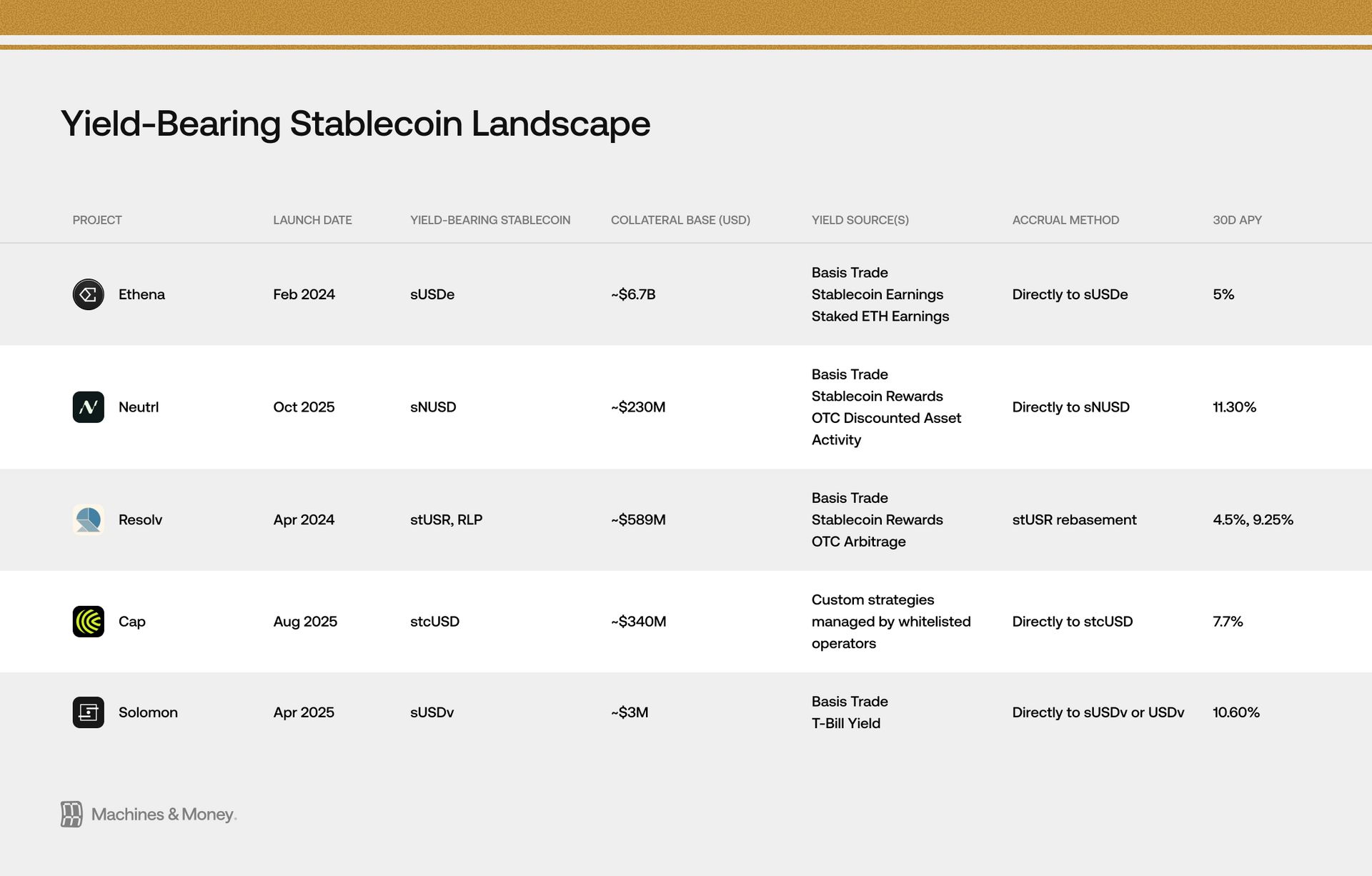The width and height of the screenshot is (1372, 876).
Task: Click the Solomon project name
Action: (x=148, y=712)
